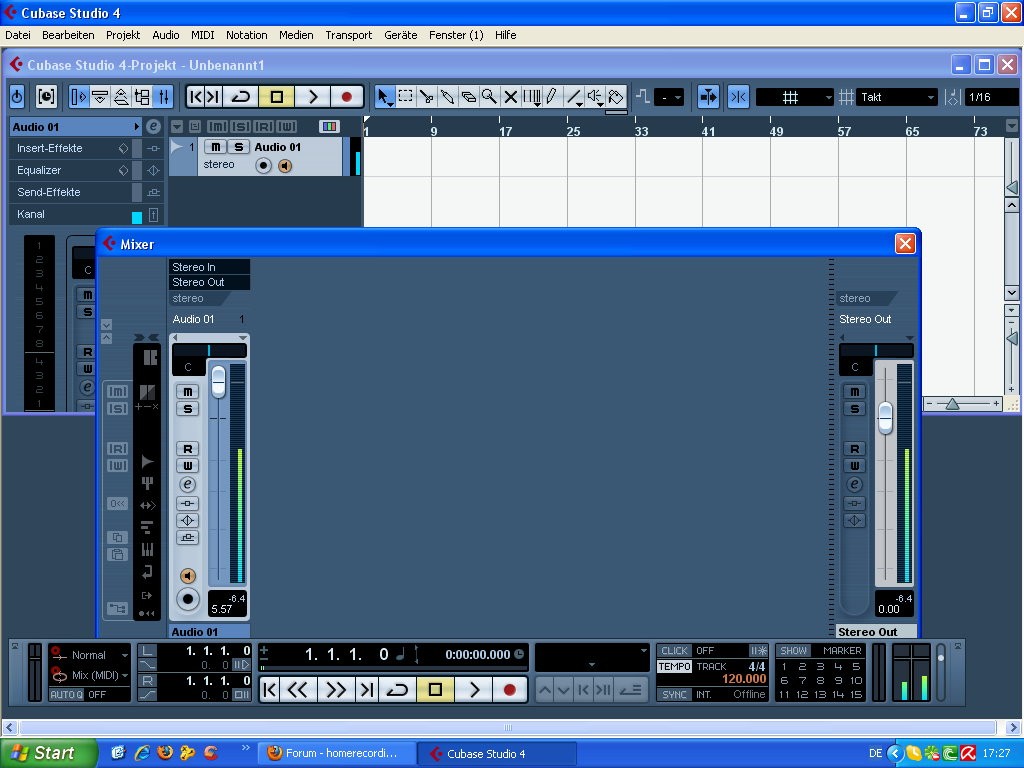Choose the Split scissors tool

(x=426, y=97)
